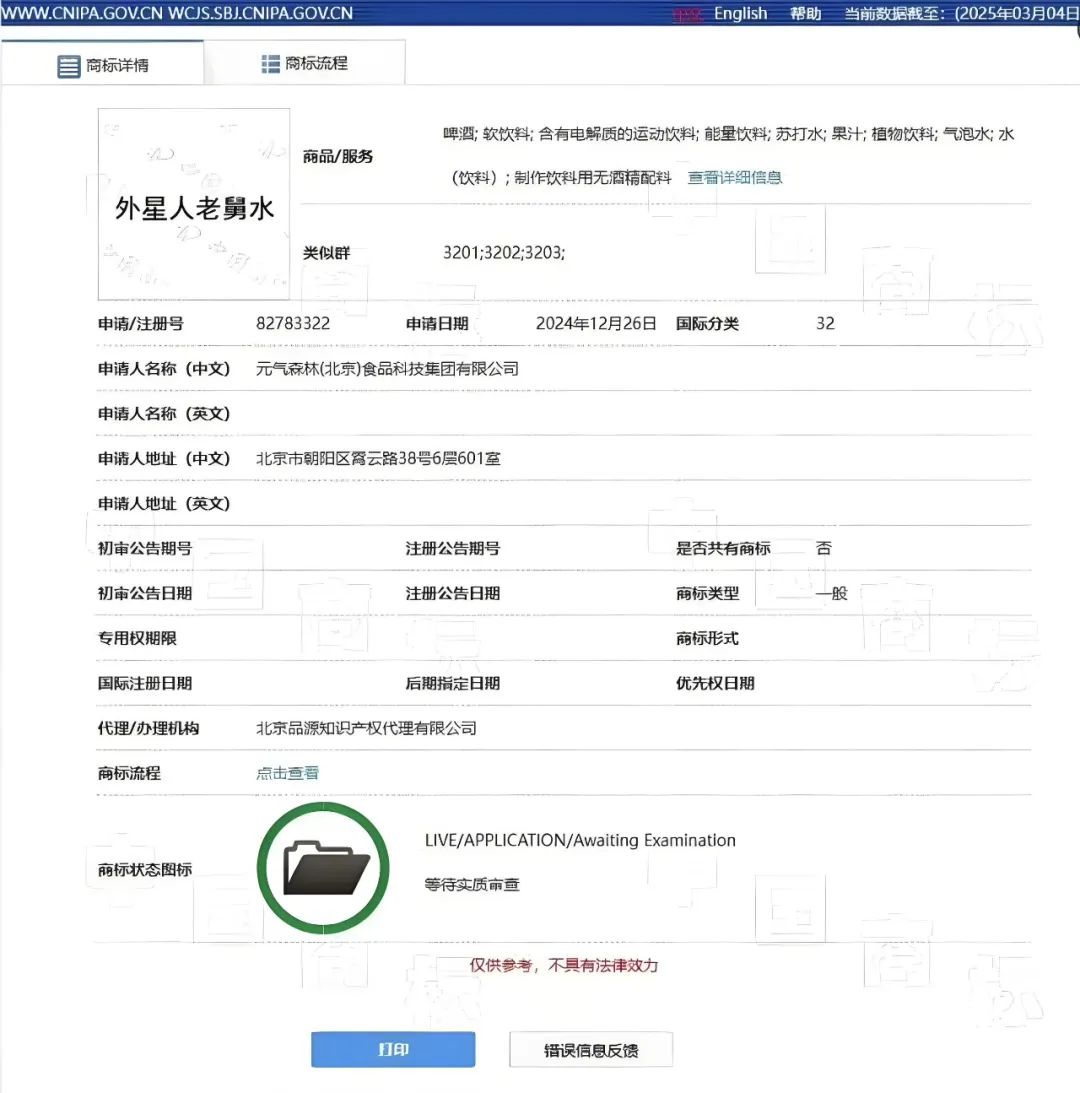
Task: Click the 申请人地址（英文） label
Action: (164, 503)
